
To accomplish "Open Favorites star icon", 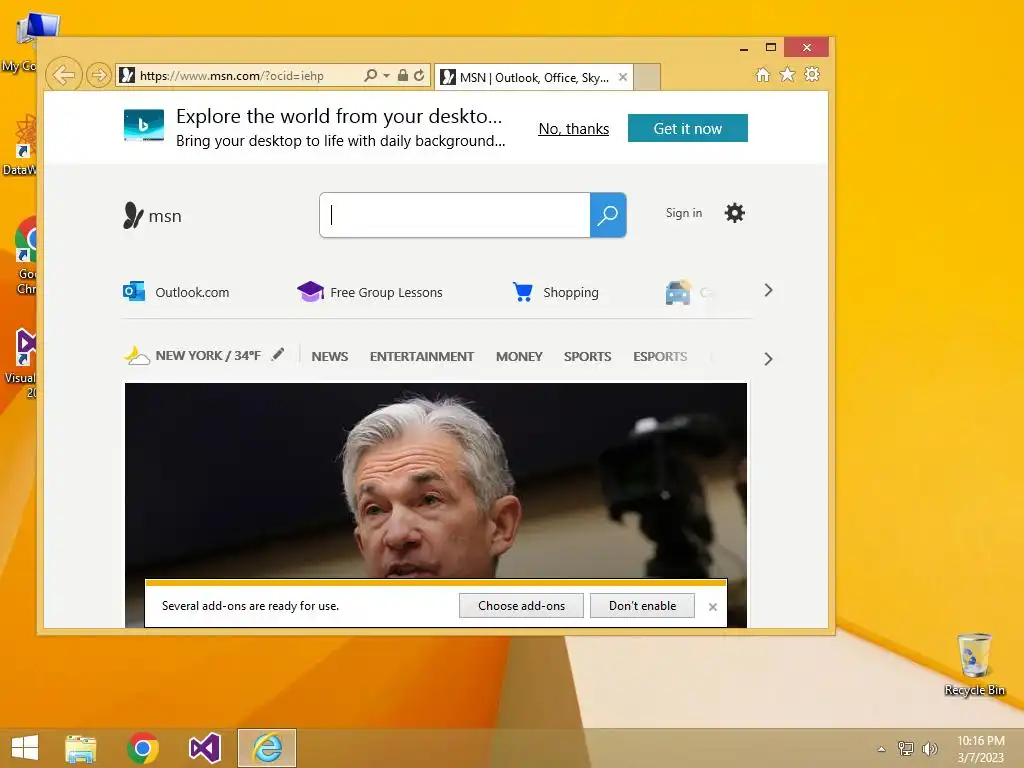I will tap(788, 74).
